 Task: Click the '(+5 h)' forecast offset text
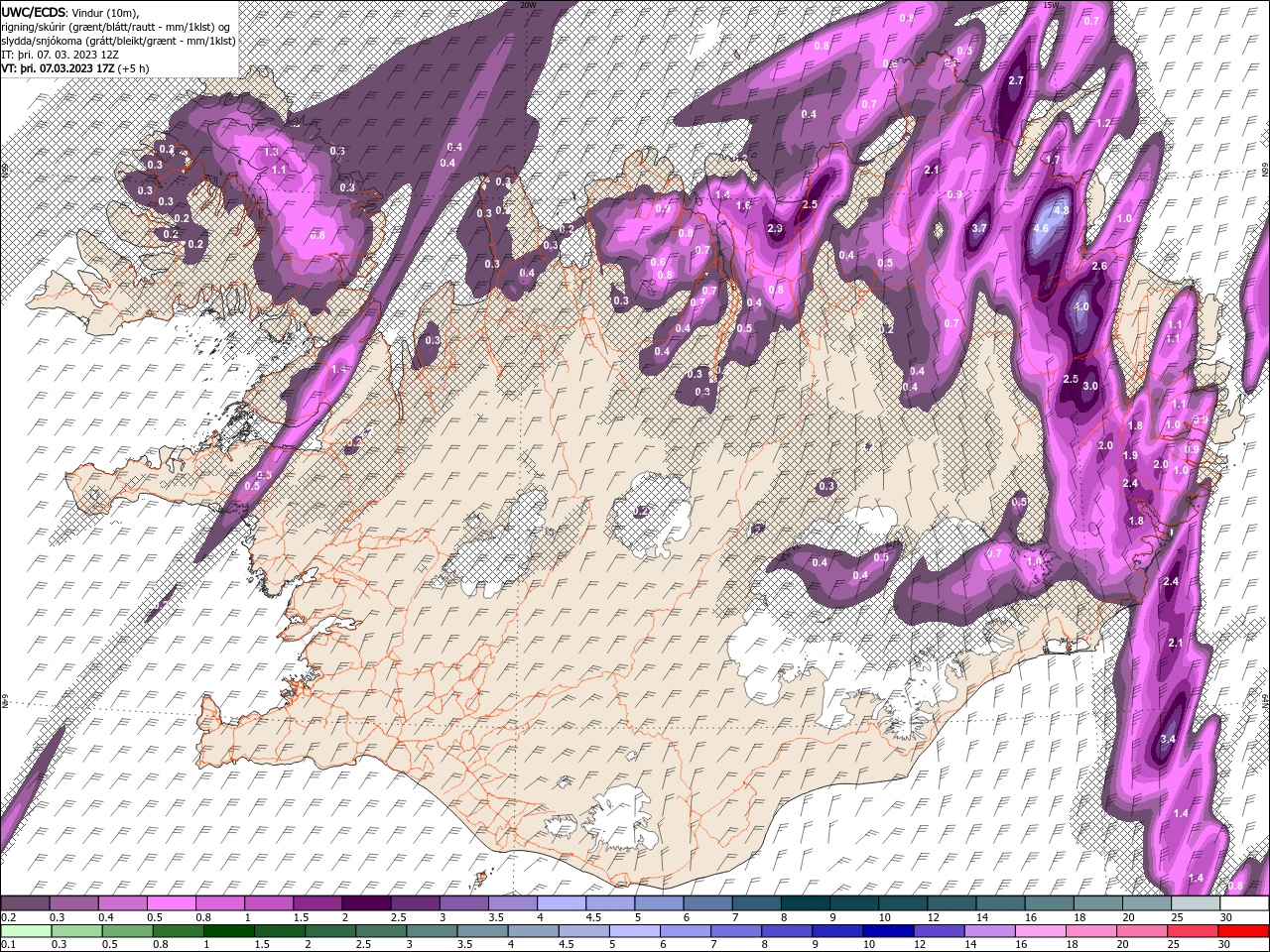(133, 68)
